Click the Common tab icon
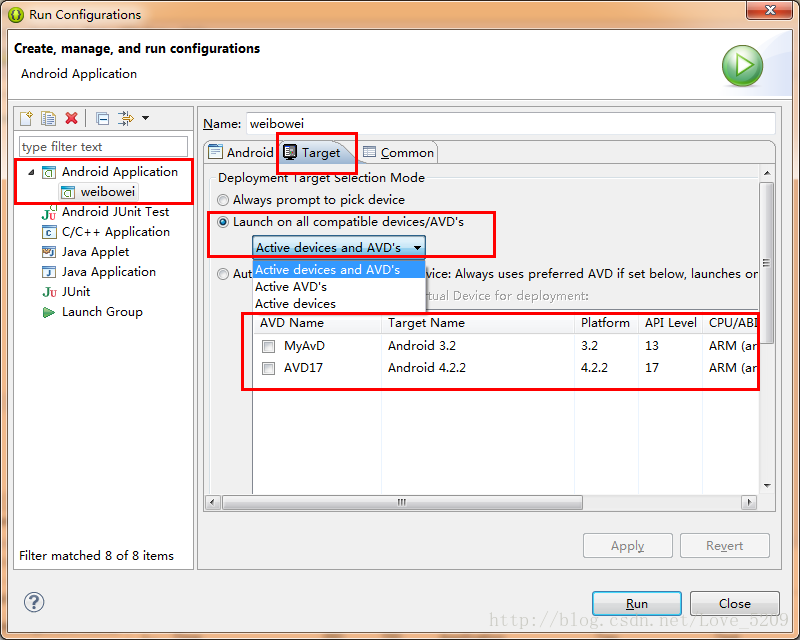Image resolution: width=800 pixels, height=640 pixels. [x=369, y=152]
